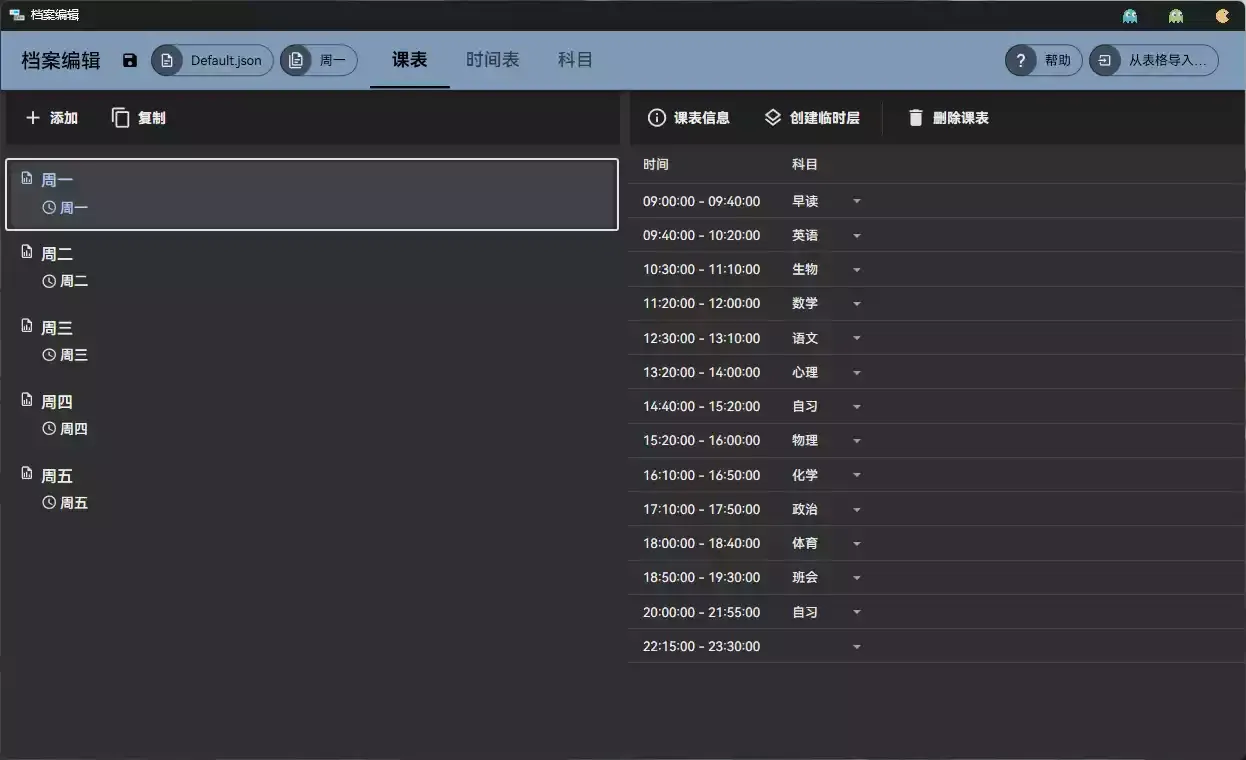Click the schedule file icon beside 周三
The height and width of the screenshot is (760, 1246).
[x=27, y=326]
